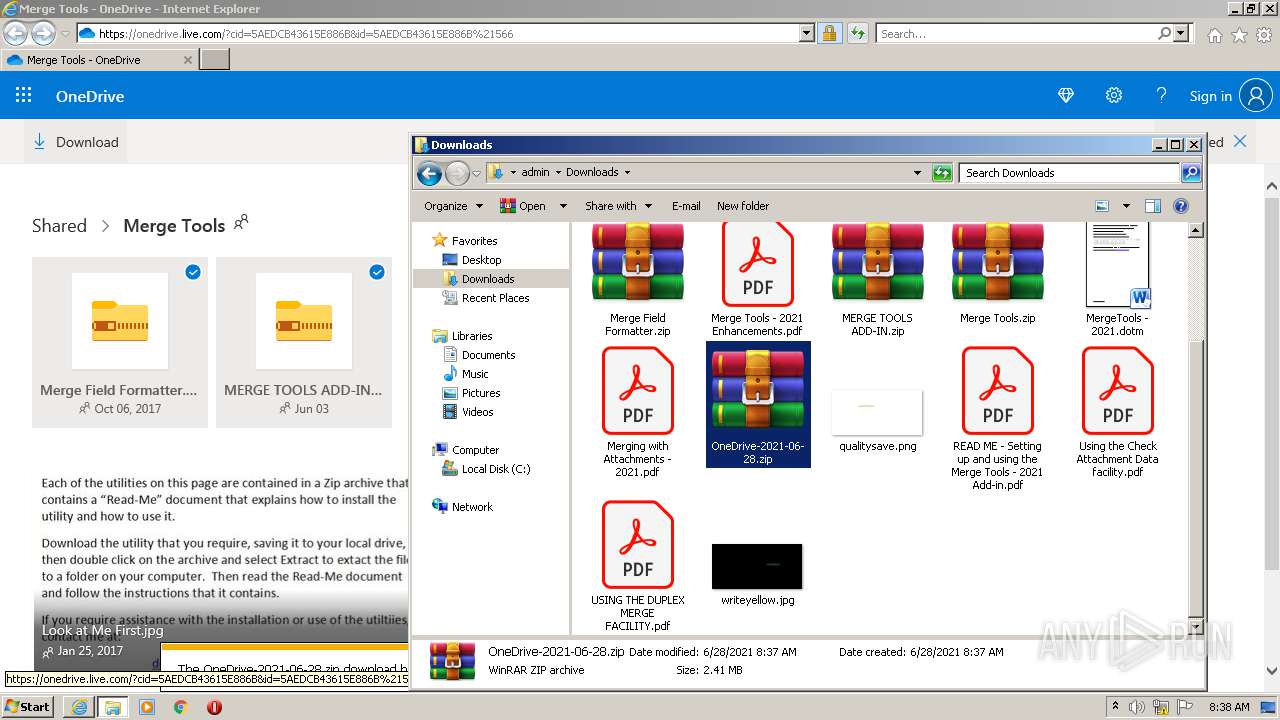Click the Shared breadcrumb link
1280x720 pixels.
click(59, 226)
